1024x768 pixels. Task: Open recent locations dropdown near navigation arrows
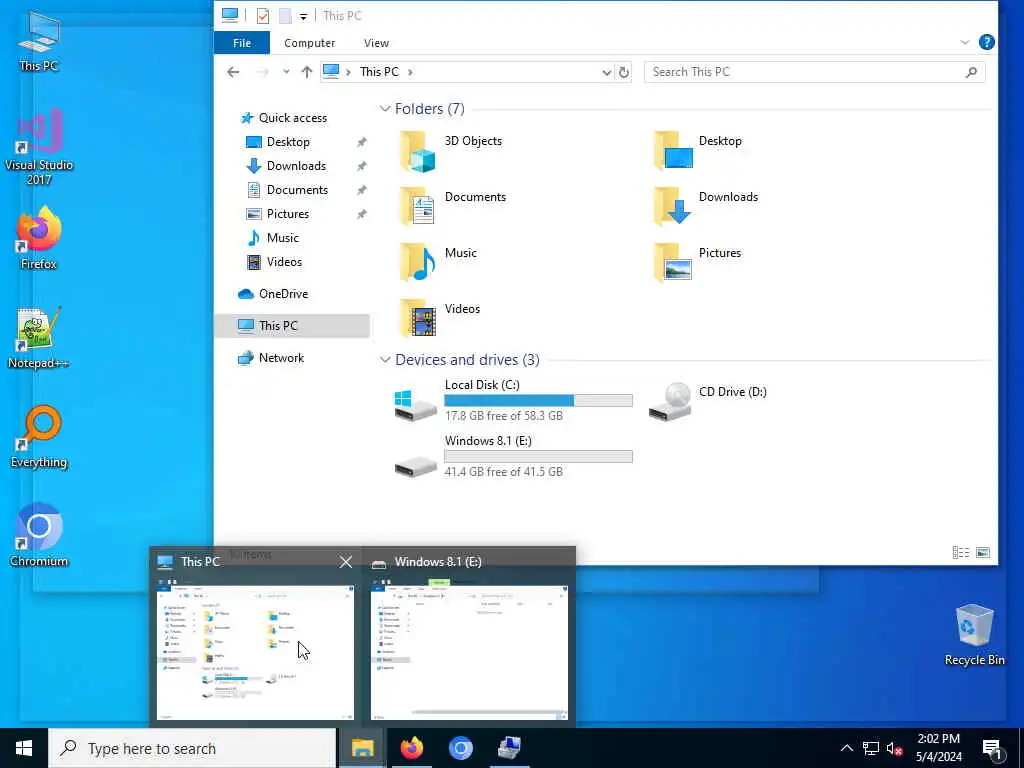pos(286,72)
